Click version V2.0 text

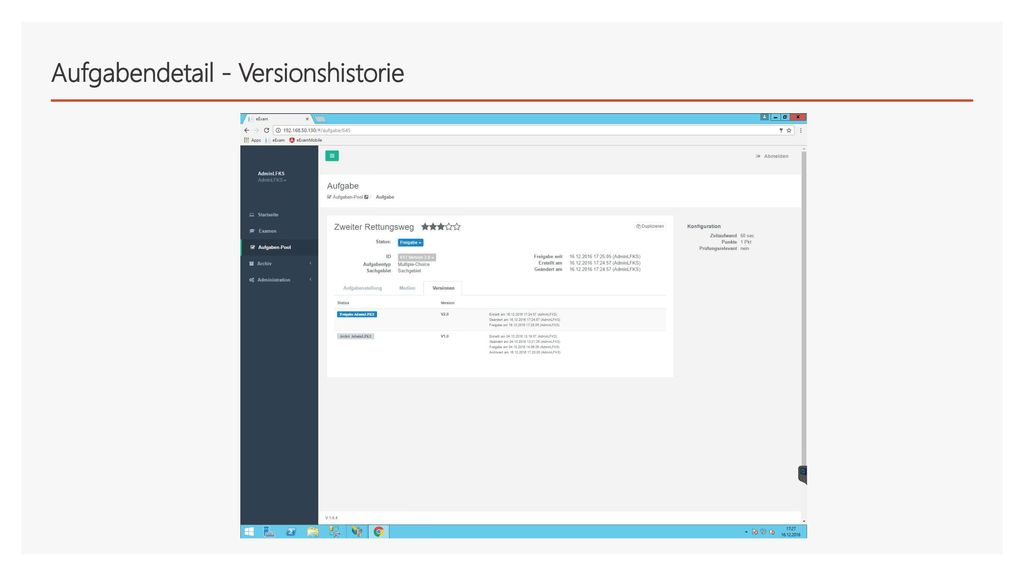coord(445,314)
